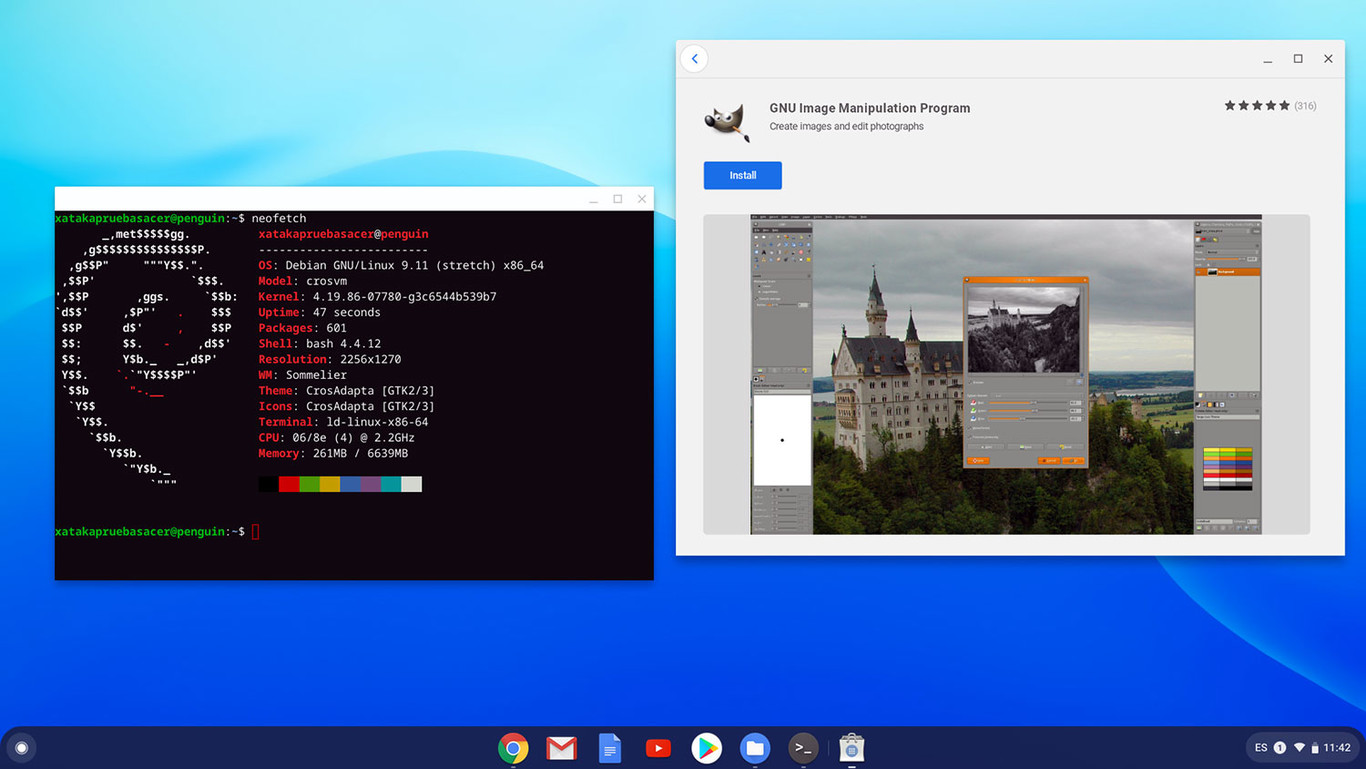Viewport: 1366px width, 769px height.
Task: Open the Terminal app from the shelf
Action: pyautogui.click(x=802, y=747)
